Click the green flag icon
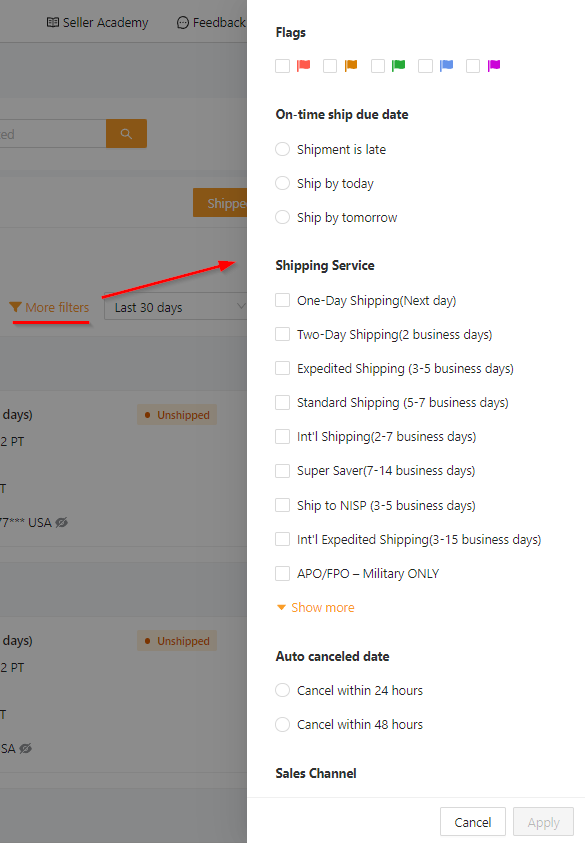 click(398, 66)
